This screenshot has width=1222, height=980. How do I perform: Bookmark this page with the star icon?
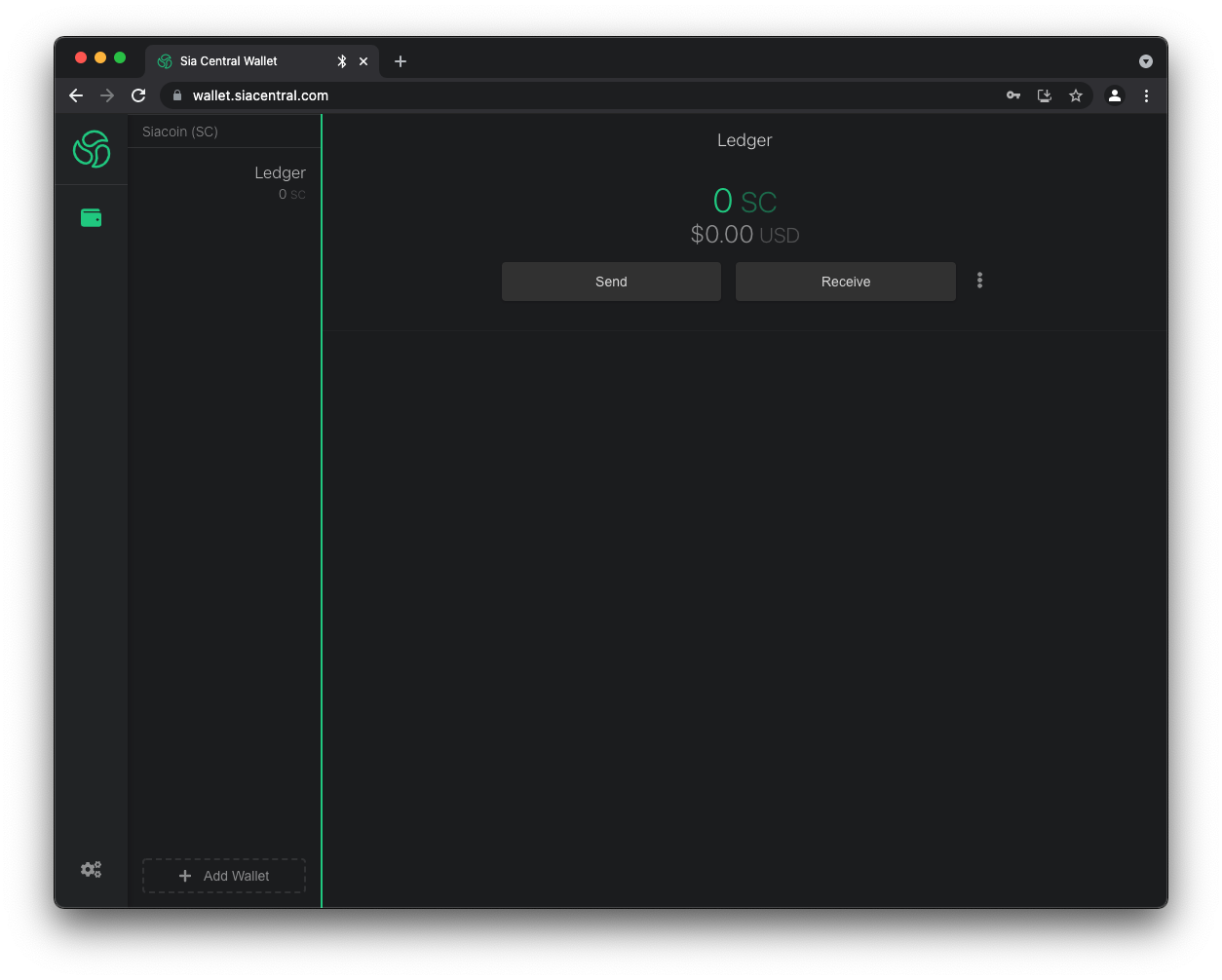pos(1076,95)
